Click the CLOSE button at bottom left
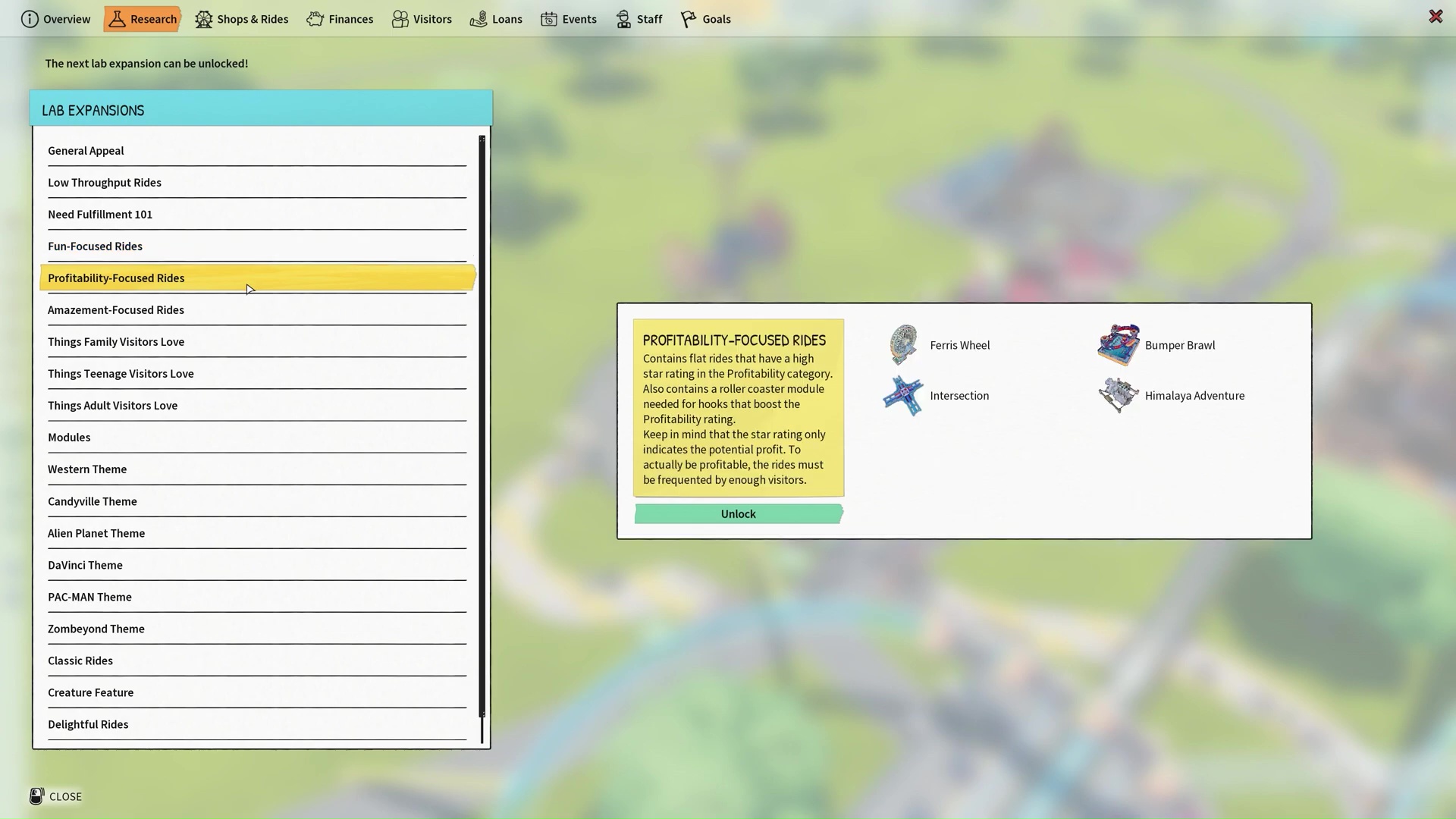This screenshot has width=1456, height=819. coord(56,796)
